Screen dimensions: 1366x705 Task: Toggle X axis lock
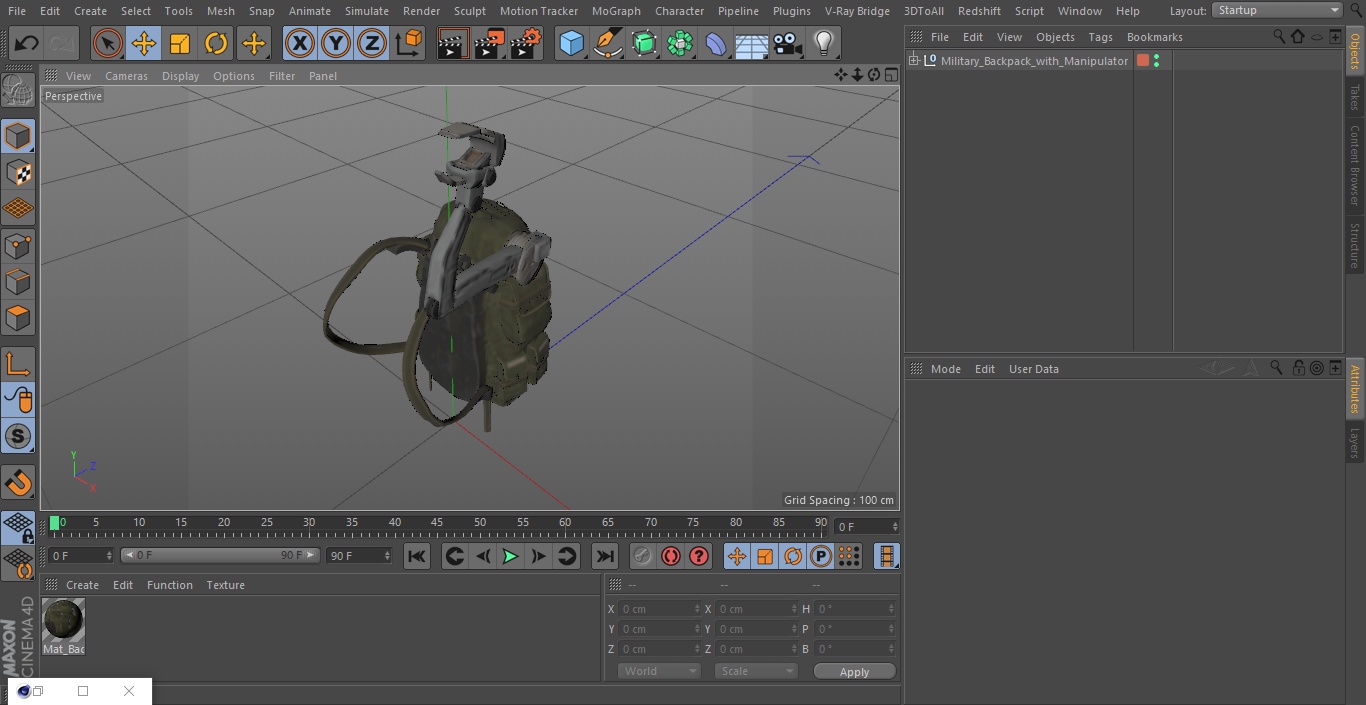300,43
